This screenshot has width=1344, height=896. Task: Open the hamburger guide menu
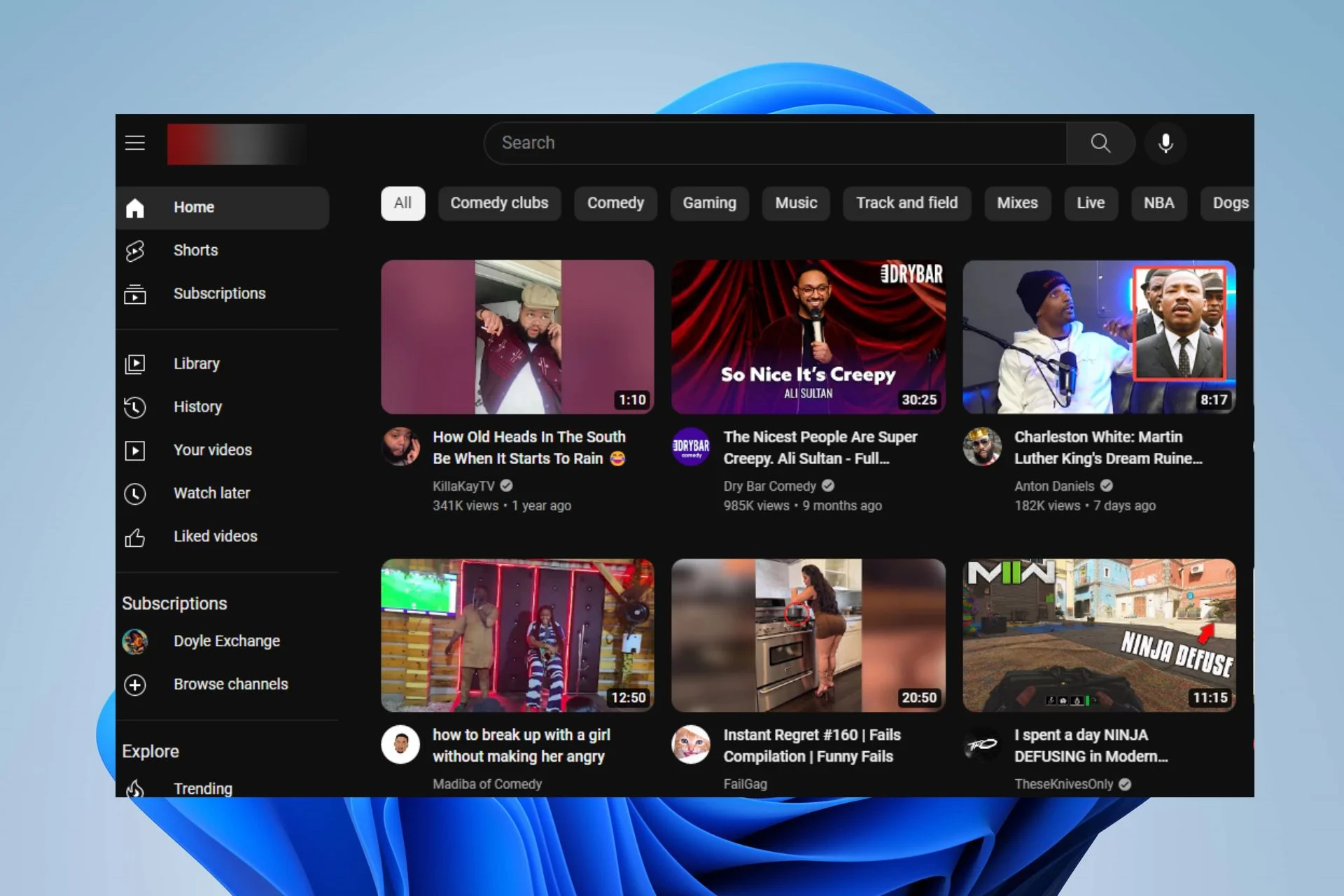(x=135, y=143)
